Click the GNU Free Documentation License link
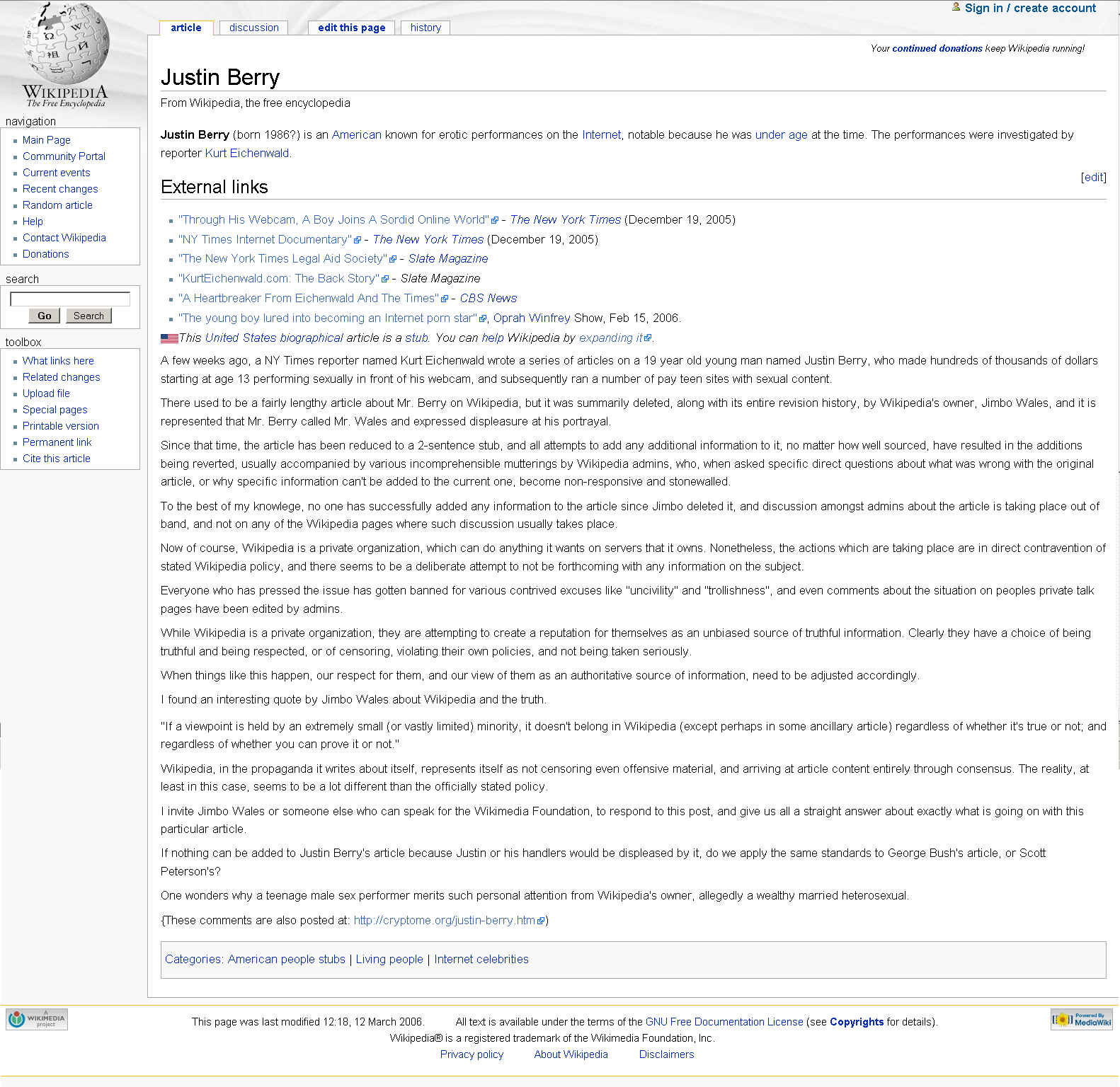 tap(724, 1022)
